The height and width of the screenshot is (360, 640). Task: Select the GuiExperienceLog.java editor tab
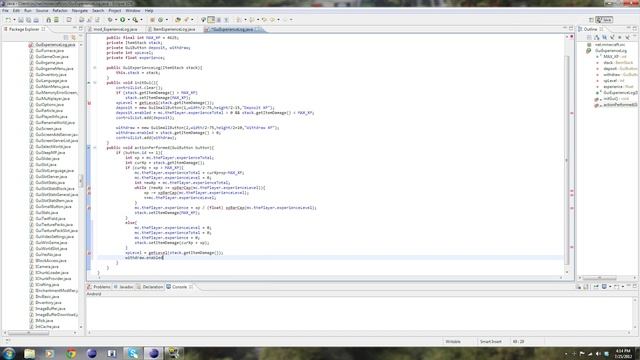click(233, 29)
